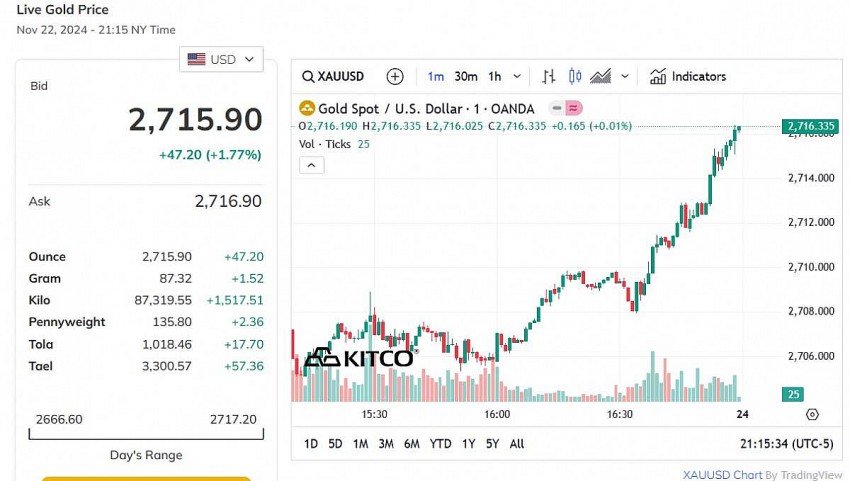Image resolution: width=850 pixels, height=481 pixels.
Task: Select the candlestick chart style icon
Action: click(x=575, y=77)
